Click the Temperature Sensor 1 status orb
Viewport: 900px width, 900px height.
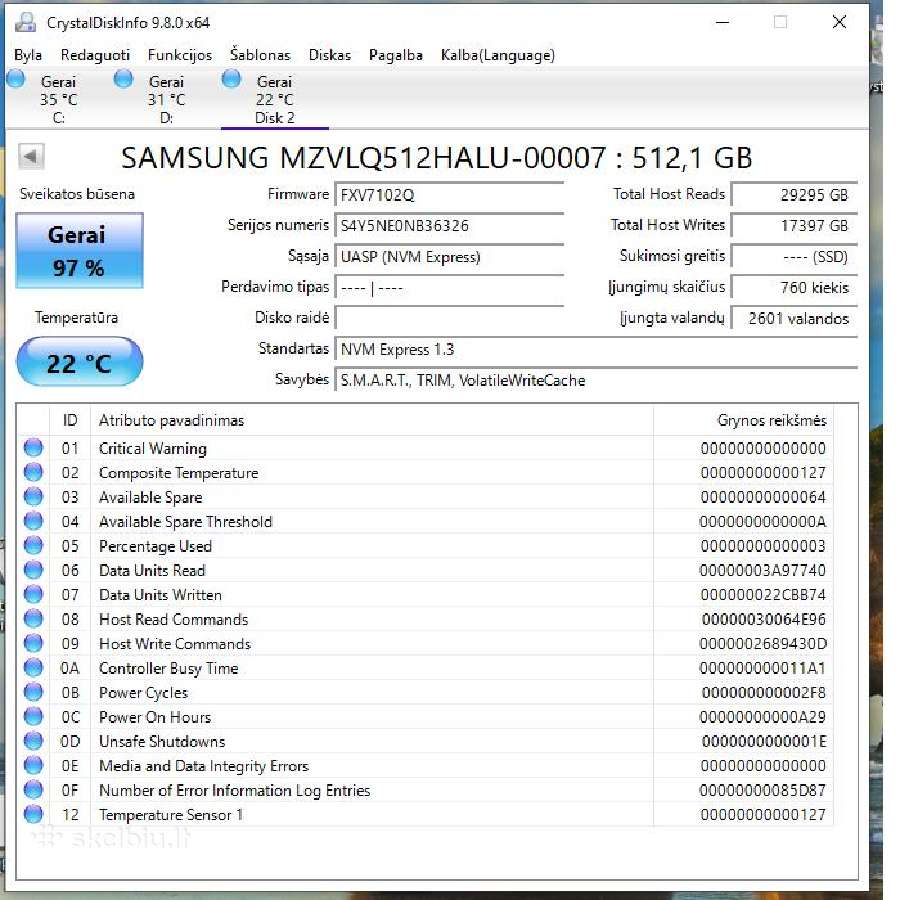click(33, 814)
